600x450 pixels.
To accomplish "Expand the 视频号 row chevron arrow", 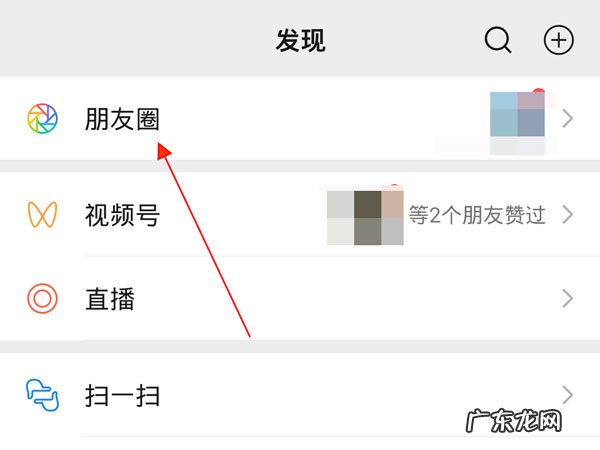I will click(x=568, y=214).
